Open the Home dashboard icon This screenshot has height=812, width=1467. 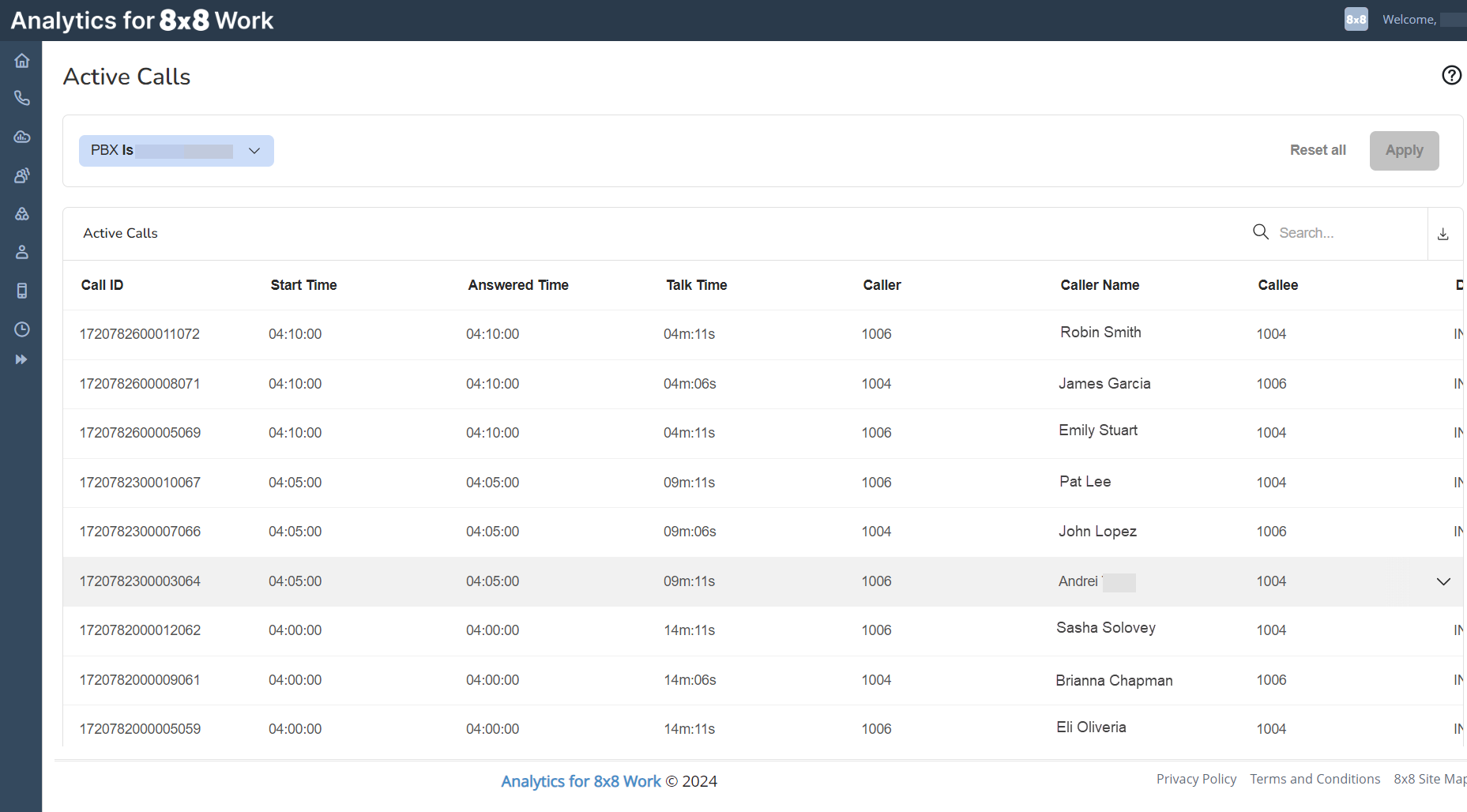tap(21, 60)
